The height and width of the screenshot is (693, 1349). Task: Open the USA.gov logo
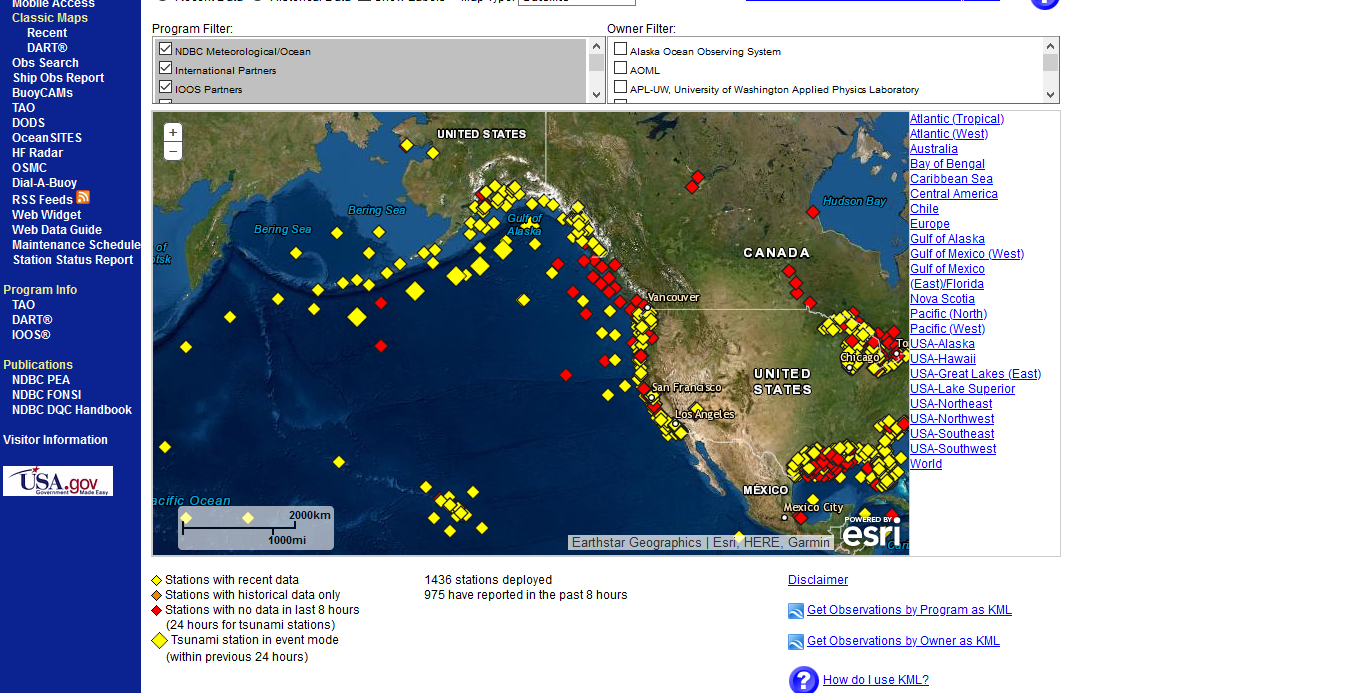tap(58, 481)
